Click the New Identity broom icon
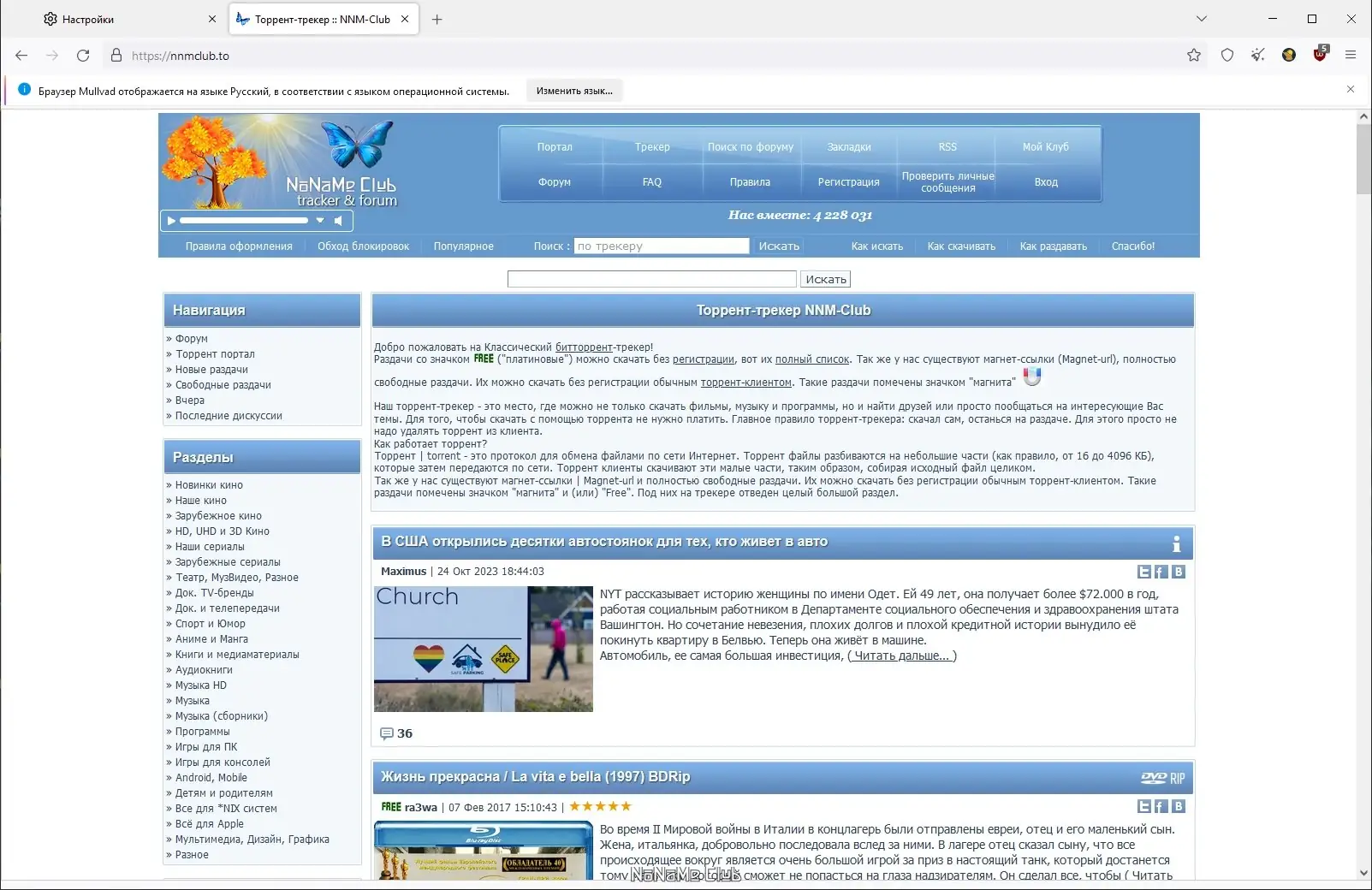The image size is (1372, 890). coord(1258,56)
